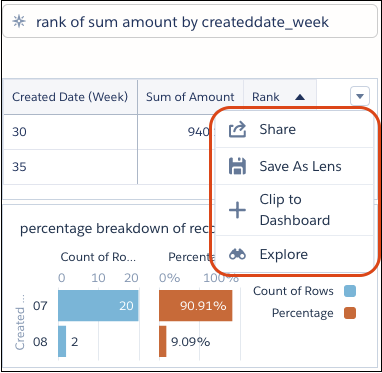The width and height of the screenshot is (382, 373).
Task: Select the Created Date (Week) column header
Action: pos(70,97)
